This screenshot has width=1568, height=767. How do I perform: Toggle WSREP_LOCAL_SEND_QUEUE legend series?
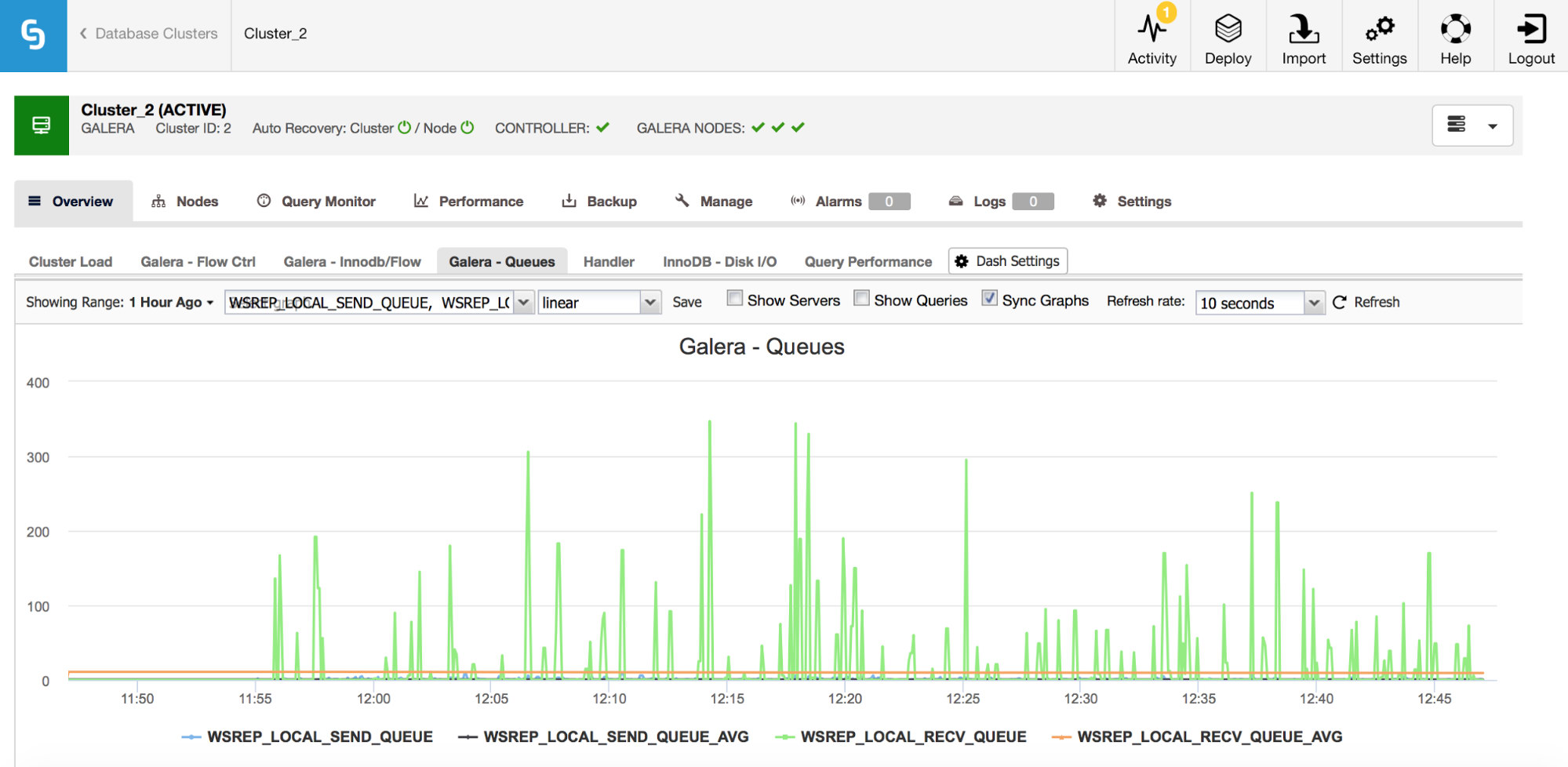(x=307, y=736)
